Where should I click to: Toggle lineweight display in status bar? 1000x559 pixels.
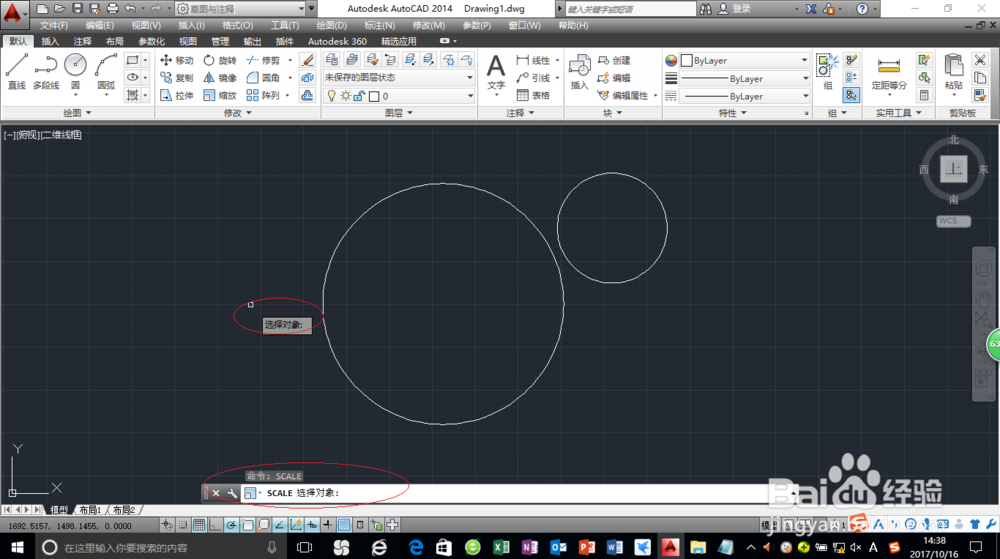click(x=327, y=525)
